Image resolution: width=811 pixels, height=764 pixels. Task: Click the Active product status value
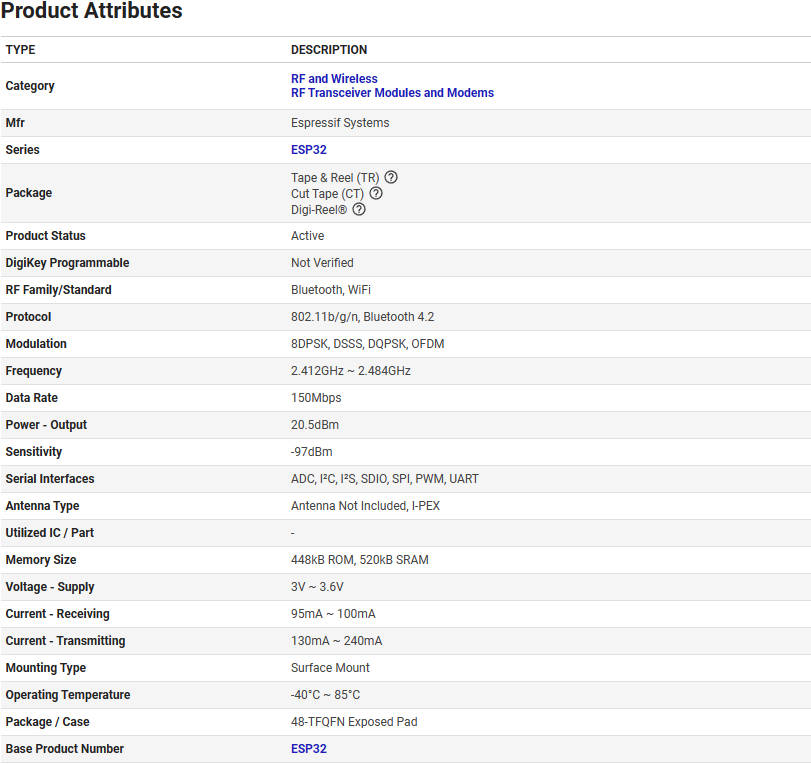click(x=307, y=236)
